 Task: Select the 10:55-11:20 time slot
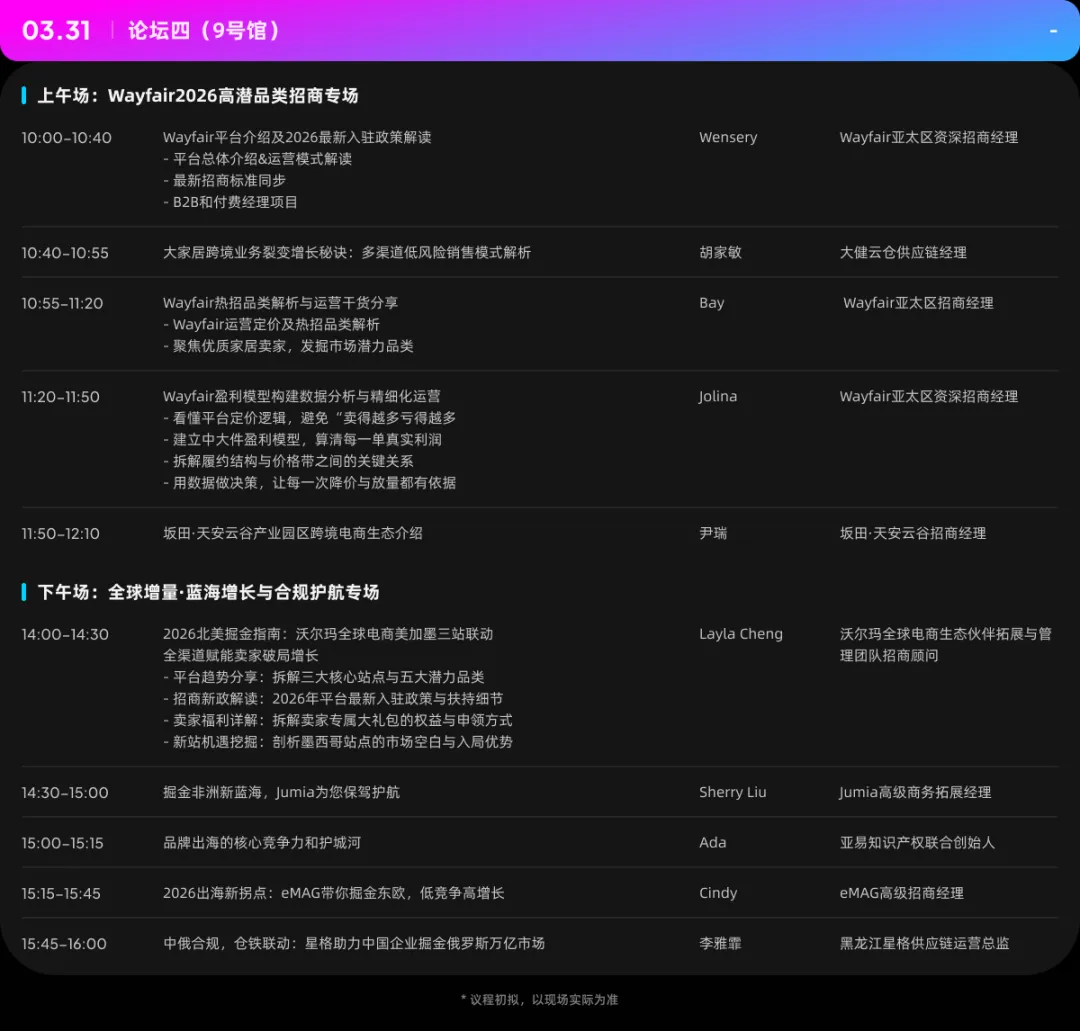point(62,303)
